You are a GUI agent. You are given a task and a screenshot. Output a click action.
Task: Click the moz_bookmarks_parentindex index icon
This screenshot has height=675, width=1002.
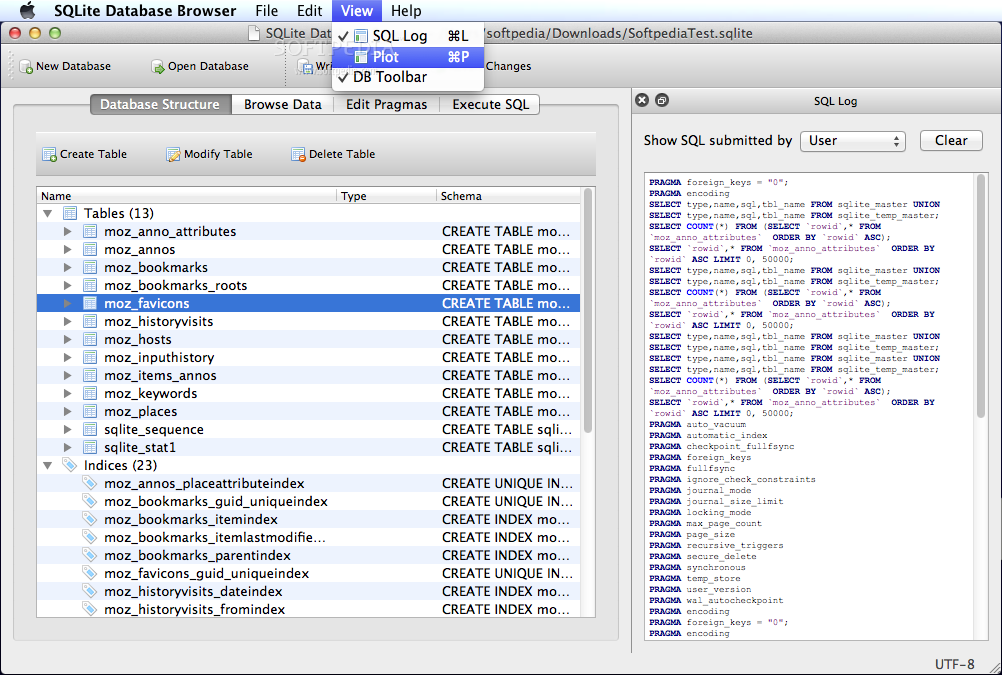[90, 555]
